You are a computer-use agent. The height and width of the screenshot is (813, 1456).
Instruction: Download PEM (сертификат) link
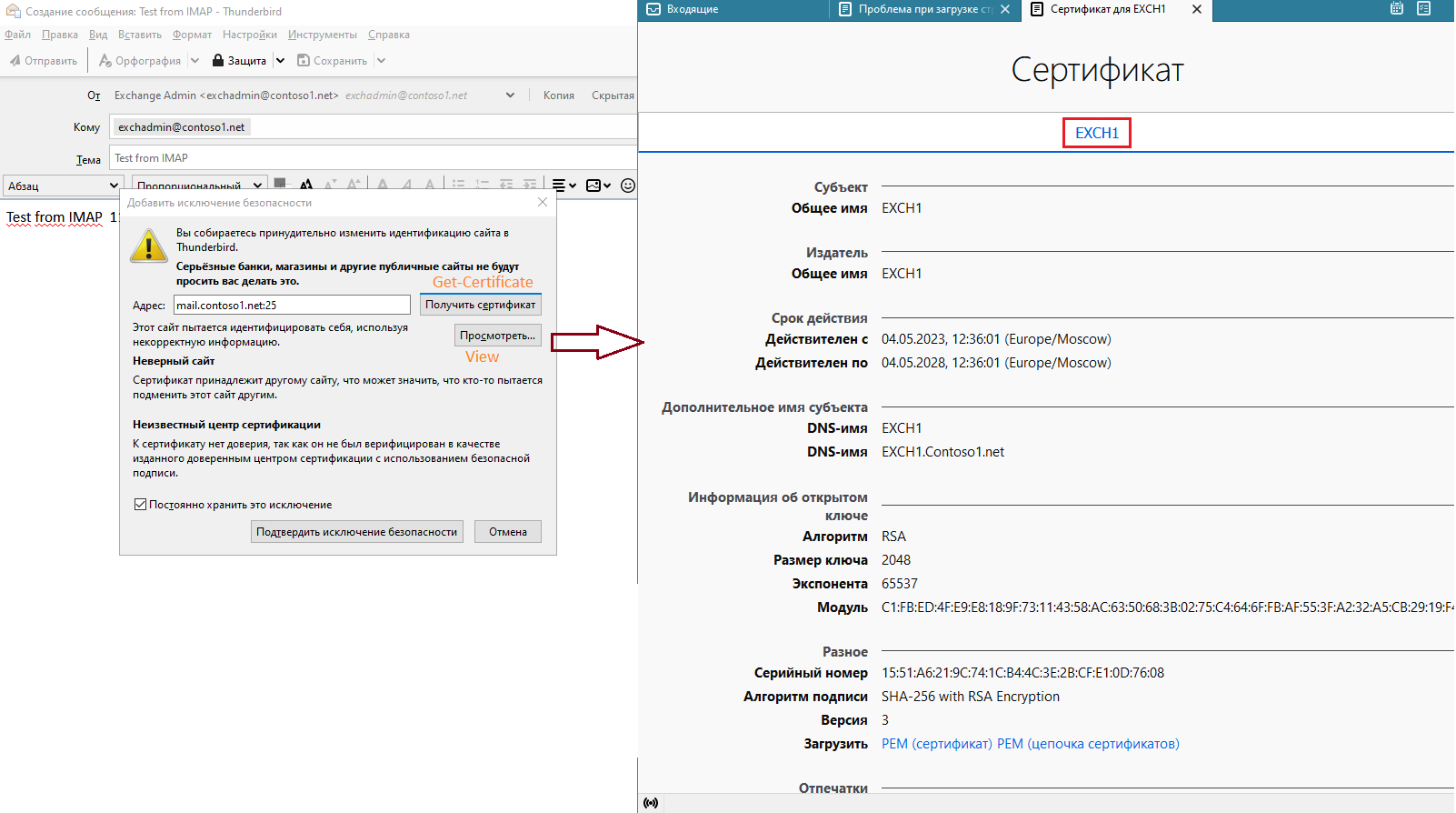(936, 744)
